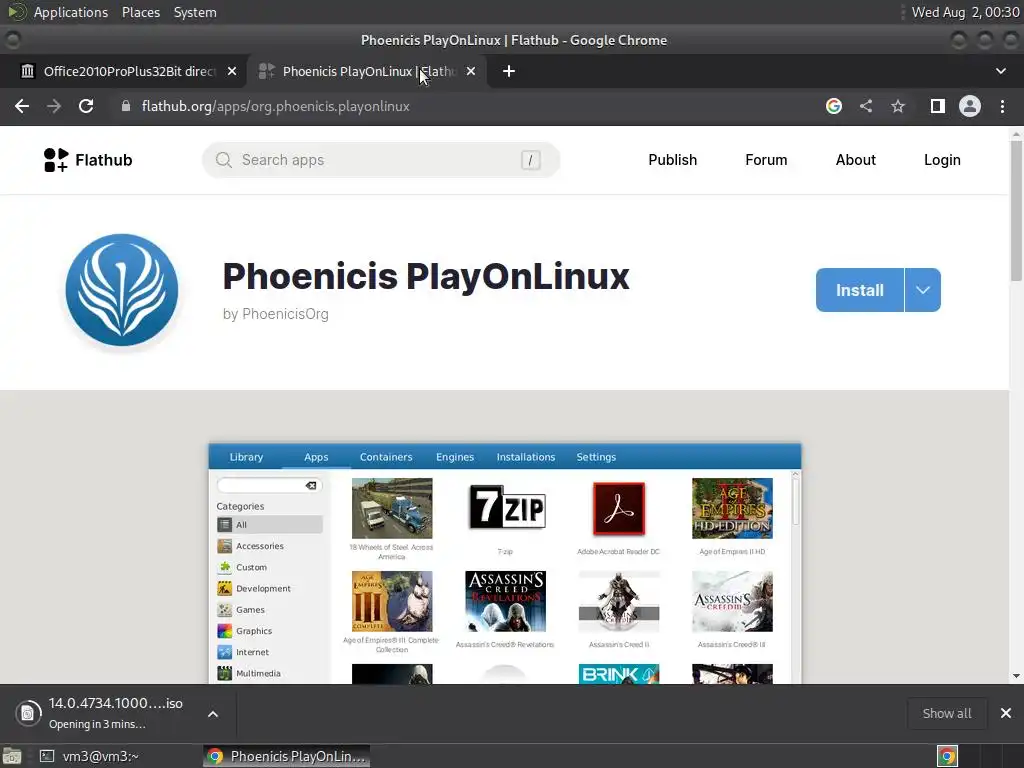Click the Adobe Acrobat Reader DC icon

[x=618, y=508]
